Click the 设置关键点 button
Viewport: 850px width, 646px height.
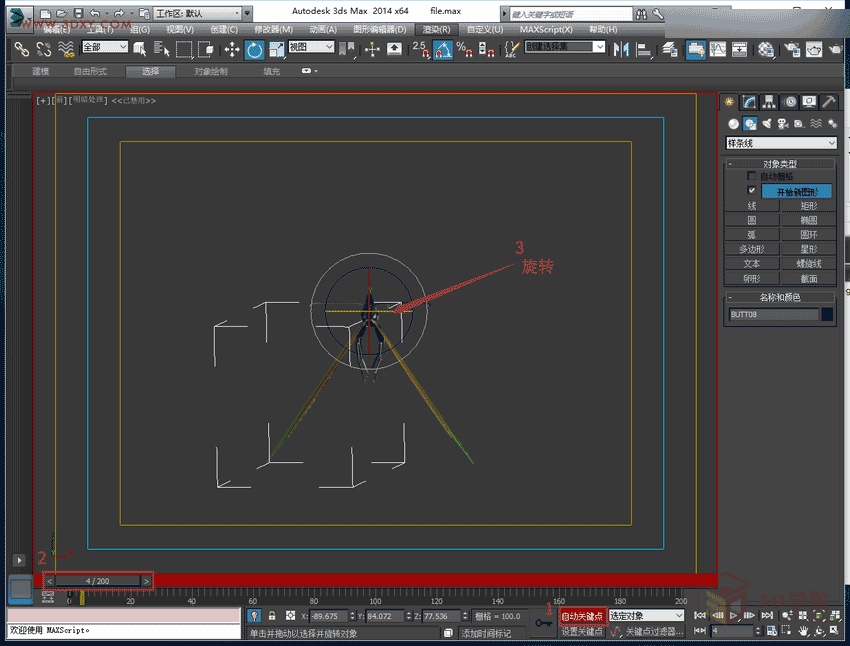pos(582,631)
